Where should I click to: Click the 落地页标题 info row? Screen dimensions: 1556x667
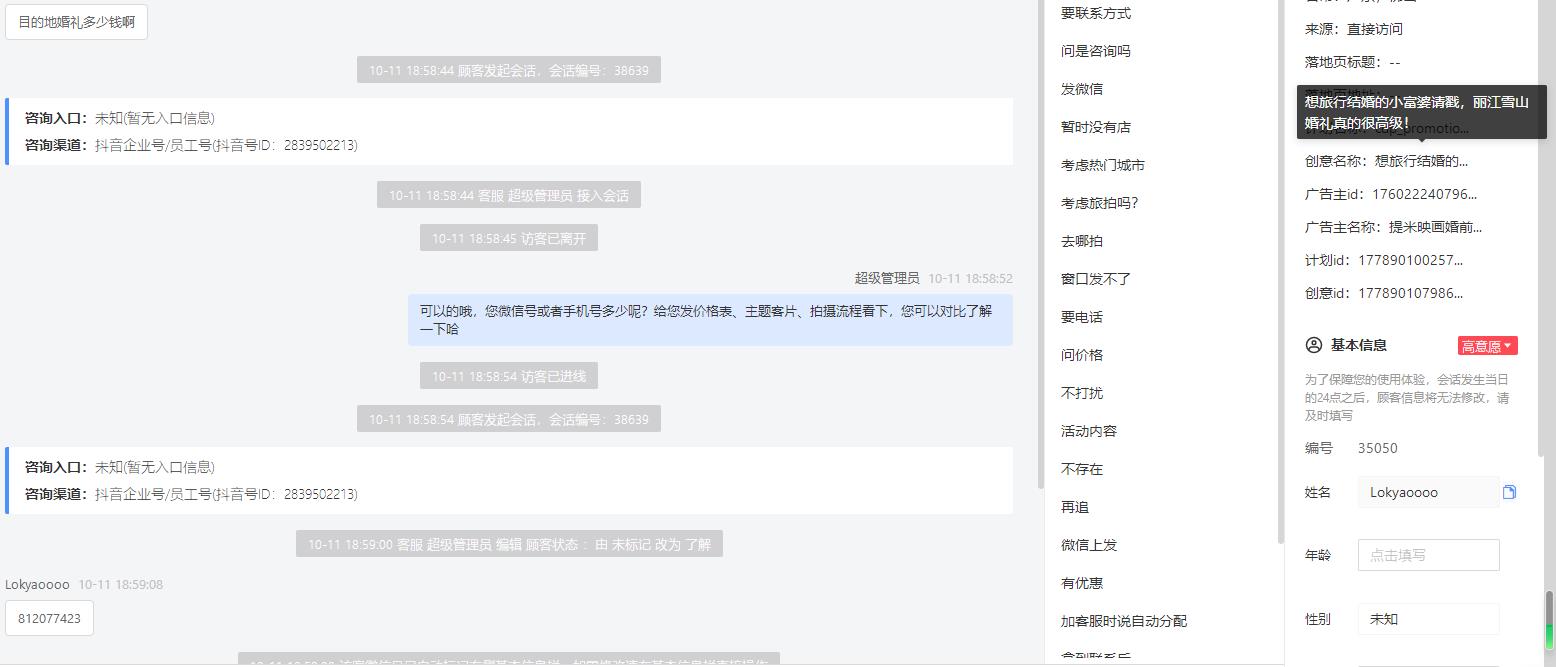(1353, 62)
